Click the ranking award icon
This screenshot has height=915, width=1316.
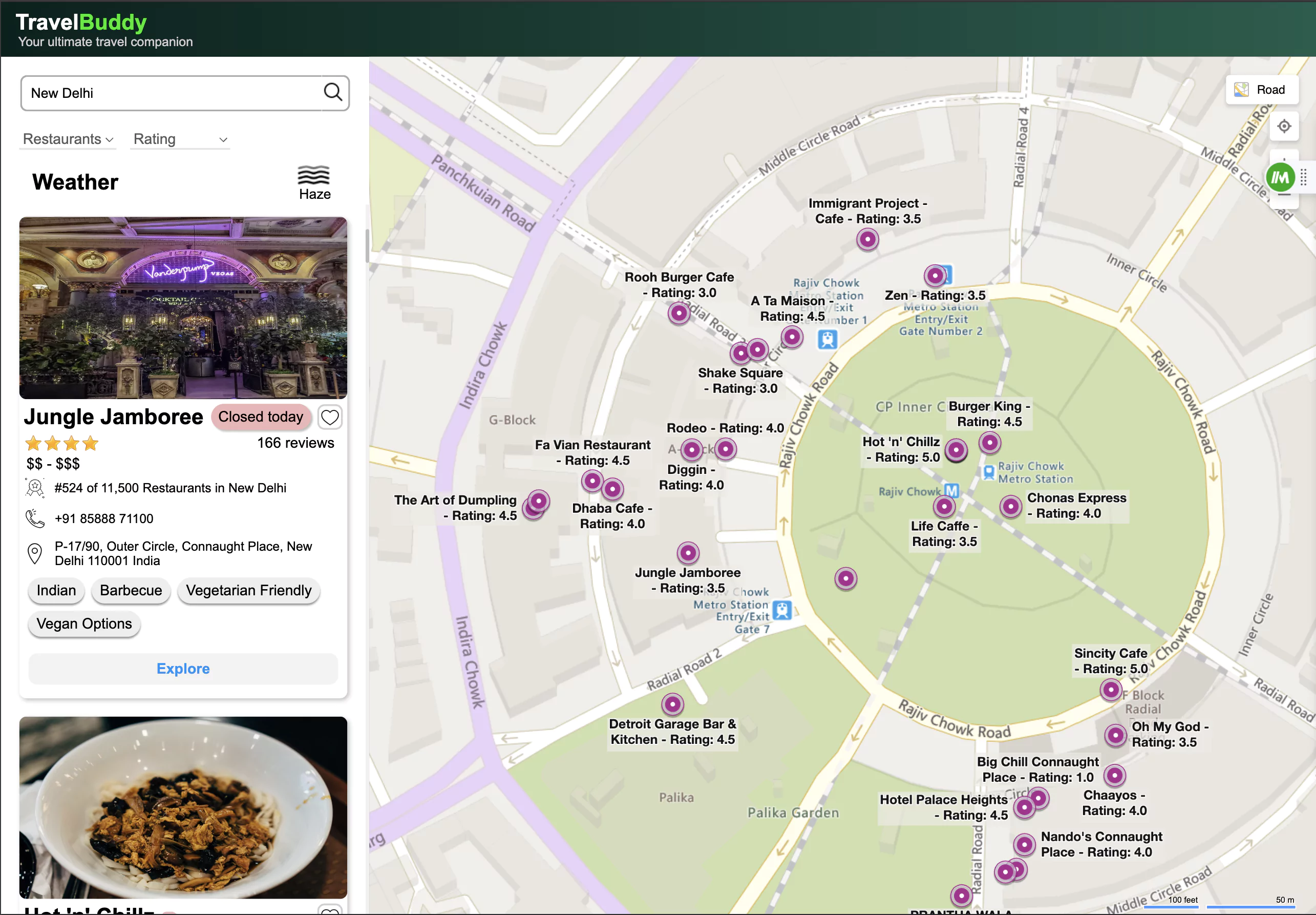(35, 488)
